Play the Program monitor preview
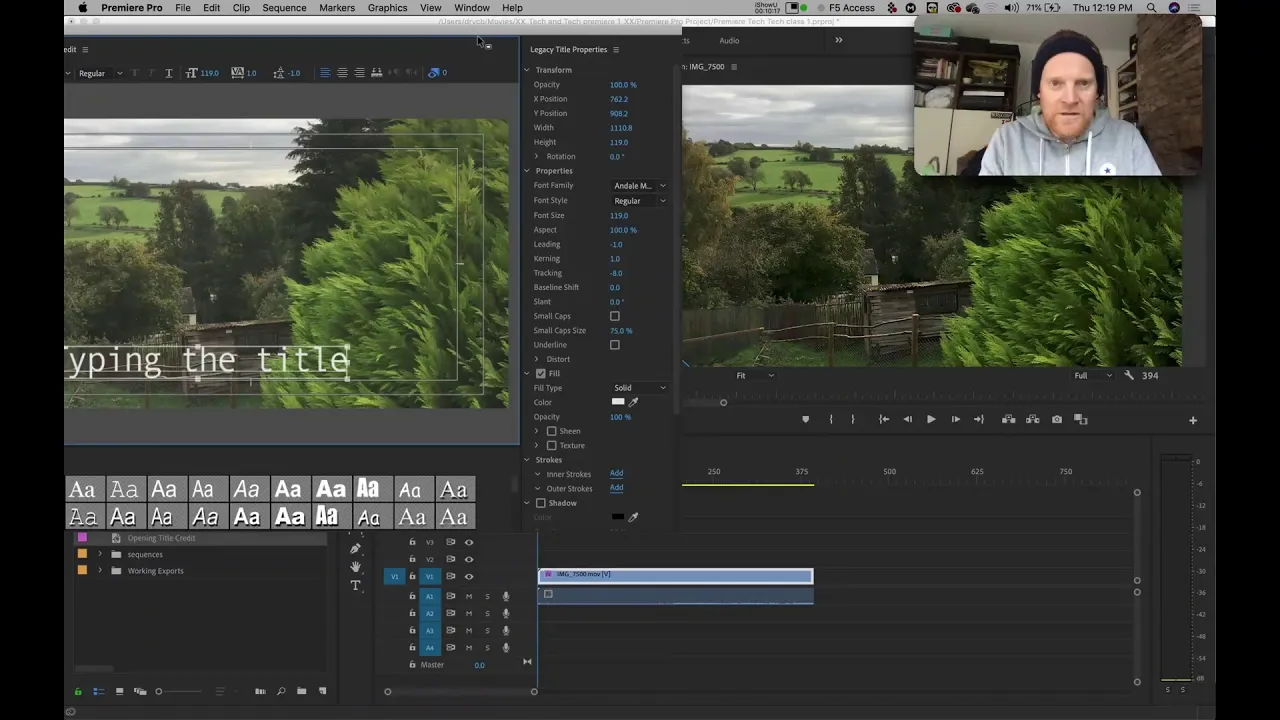The height and width of the screenshot is (720, 1280). [931, 420]
